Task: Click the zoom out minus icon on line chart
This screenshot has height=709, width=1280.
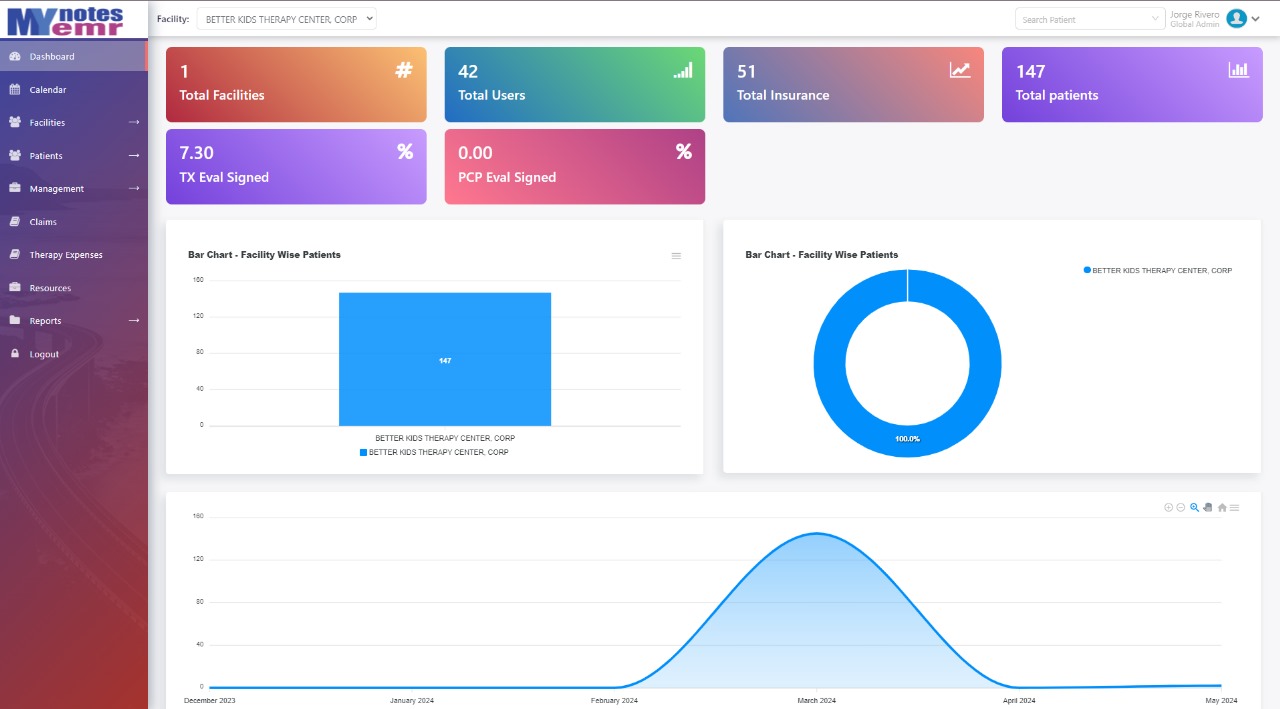Action: click(1181, 508)
